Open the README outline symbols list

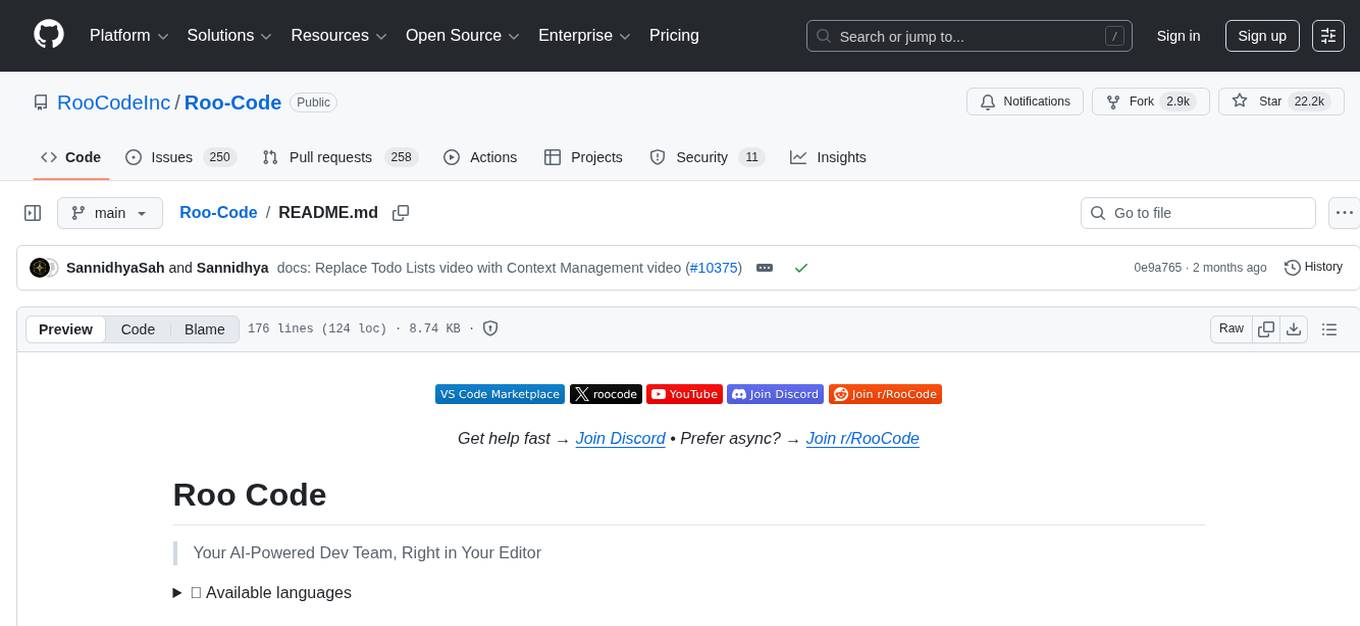coord(1330,328)
